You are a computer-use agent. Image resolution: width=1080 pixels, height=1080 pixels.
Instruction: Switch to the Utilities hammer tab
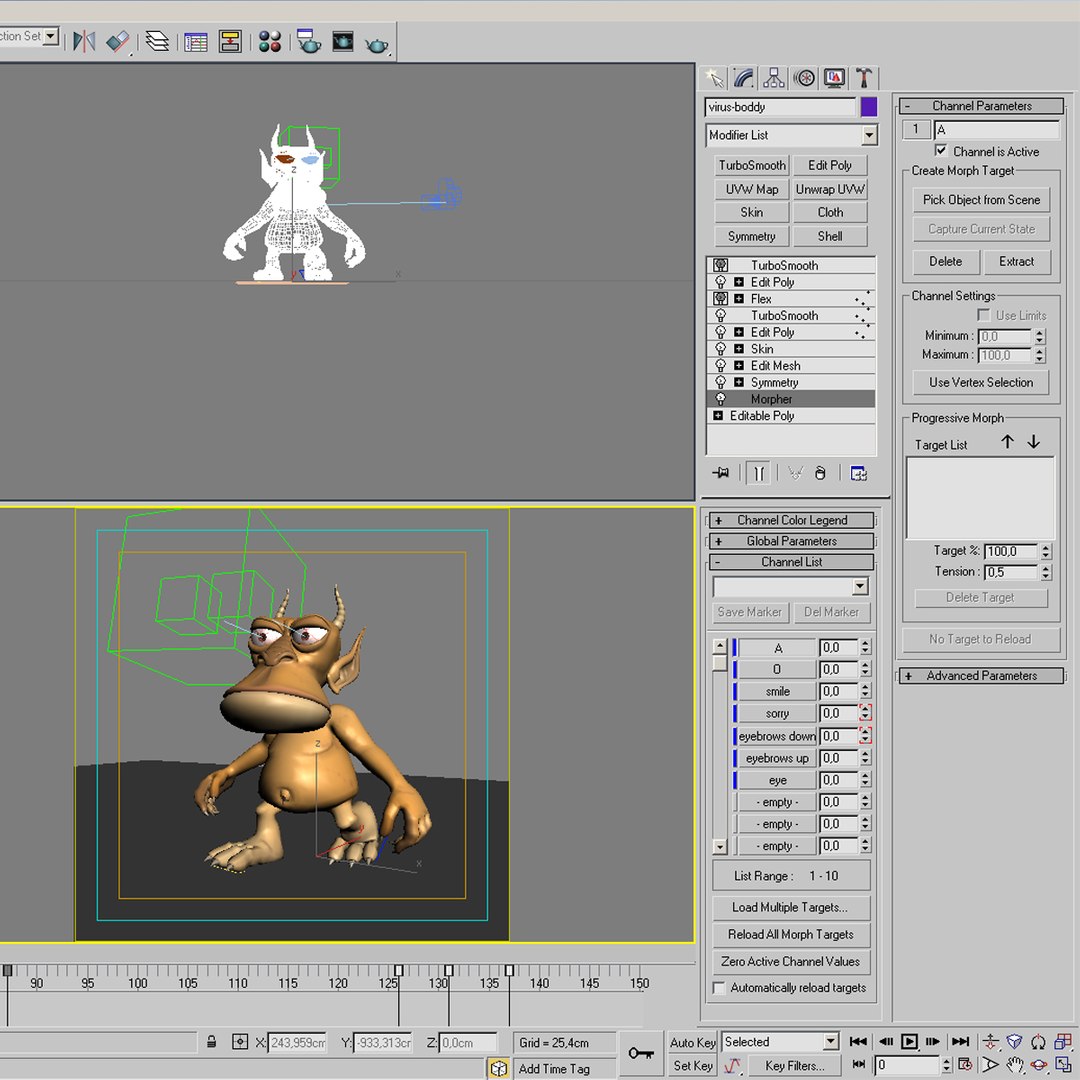864,78
